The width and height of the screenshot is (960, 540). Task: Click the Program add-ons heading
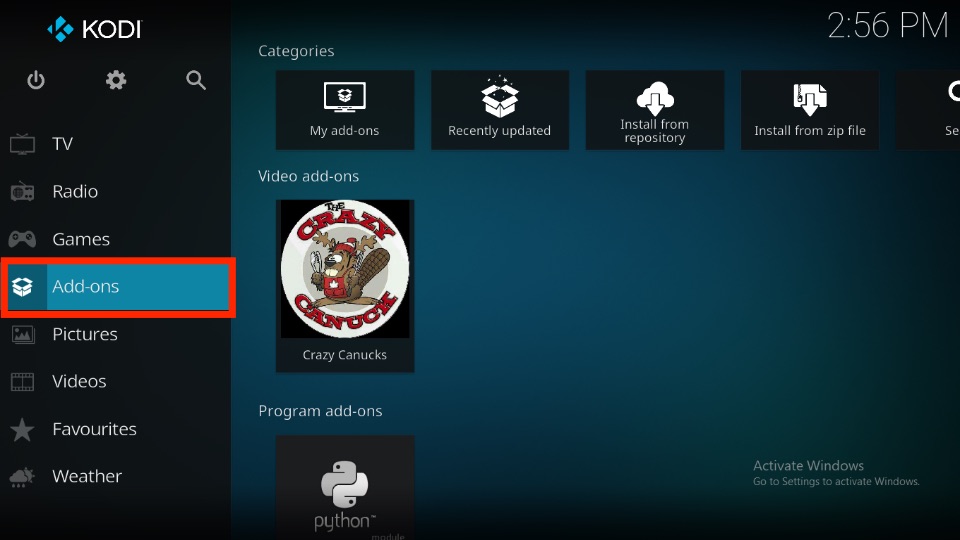(320, 411)
